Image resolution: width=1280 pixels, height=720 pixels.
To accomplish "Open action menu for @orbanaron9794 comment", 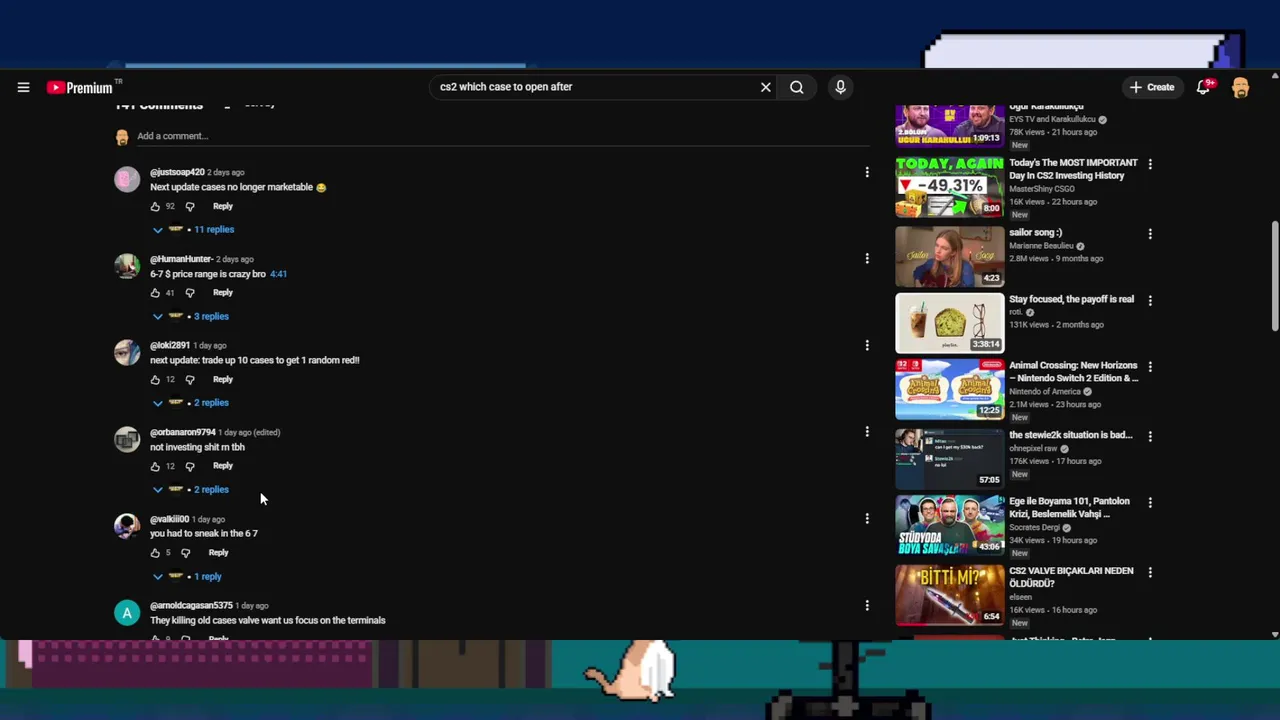I will click(x=867, y=432).
